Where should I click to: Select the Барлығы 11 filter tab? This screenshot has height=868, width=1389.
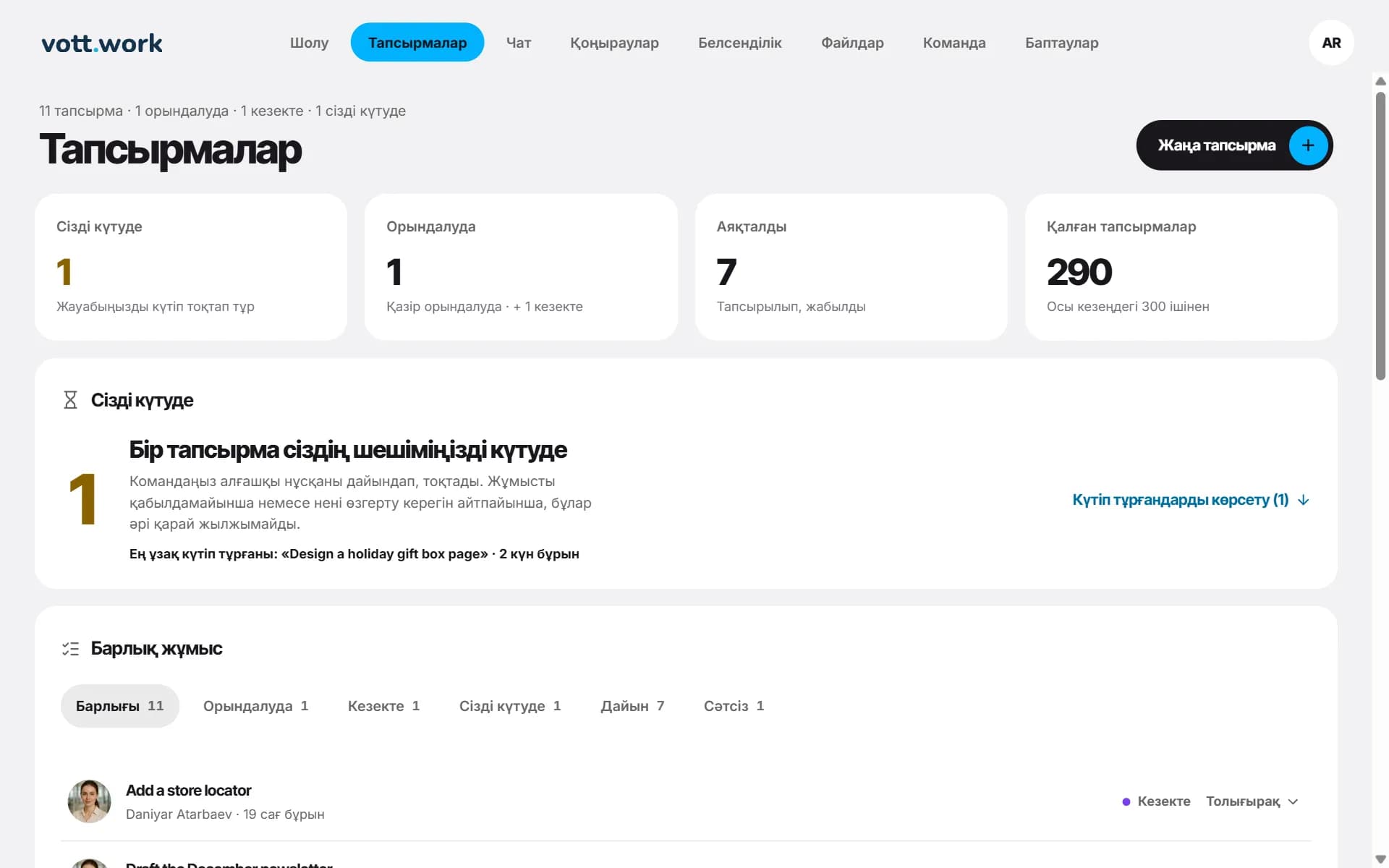[x=120, y=706]
